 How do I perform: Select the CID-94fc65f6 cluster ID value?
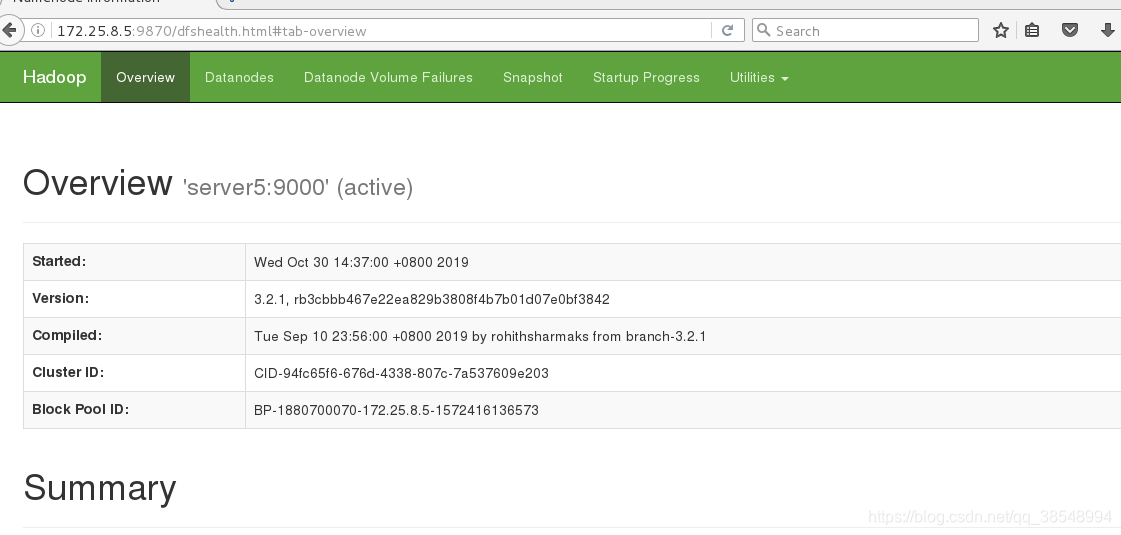coord(401,373)
